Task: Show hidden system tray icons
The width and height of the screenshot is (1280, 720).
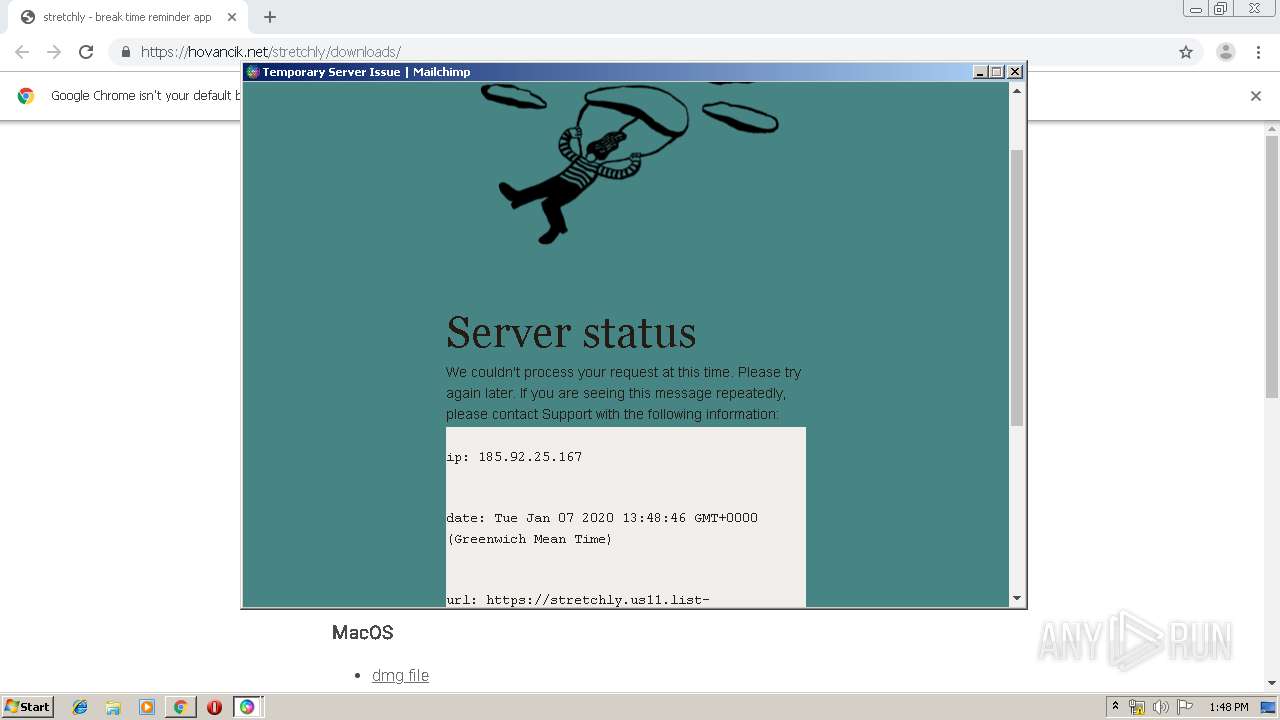Action: point(1115,707)
